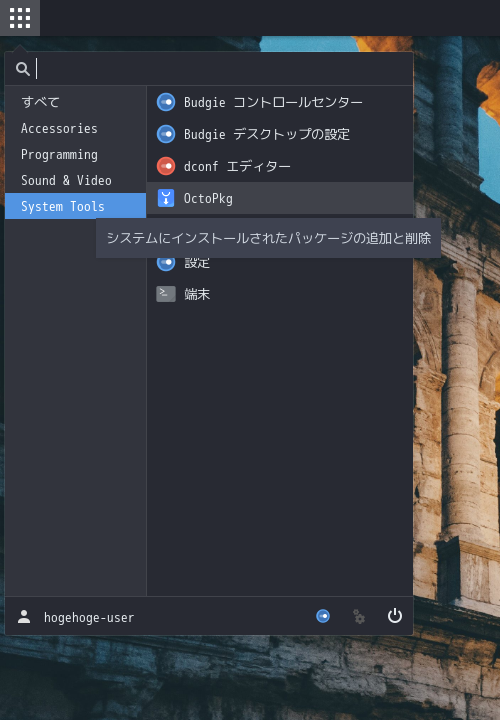Select the Accessories category
The height and width of the screenshot is (720, 500).
tap(75, 128)
